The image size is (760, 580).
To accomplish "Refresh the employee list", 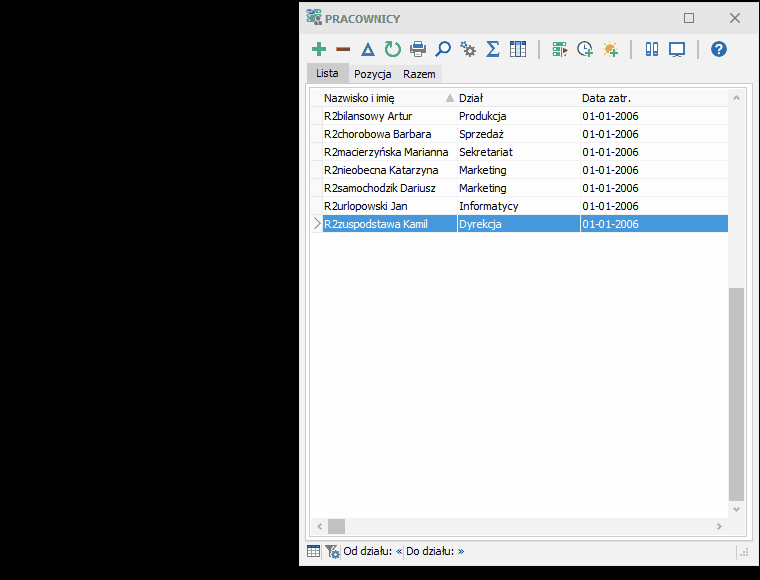I will (393, 49).
